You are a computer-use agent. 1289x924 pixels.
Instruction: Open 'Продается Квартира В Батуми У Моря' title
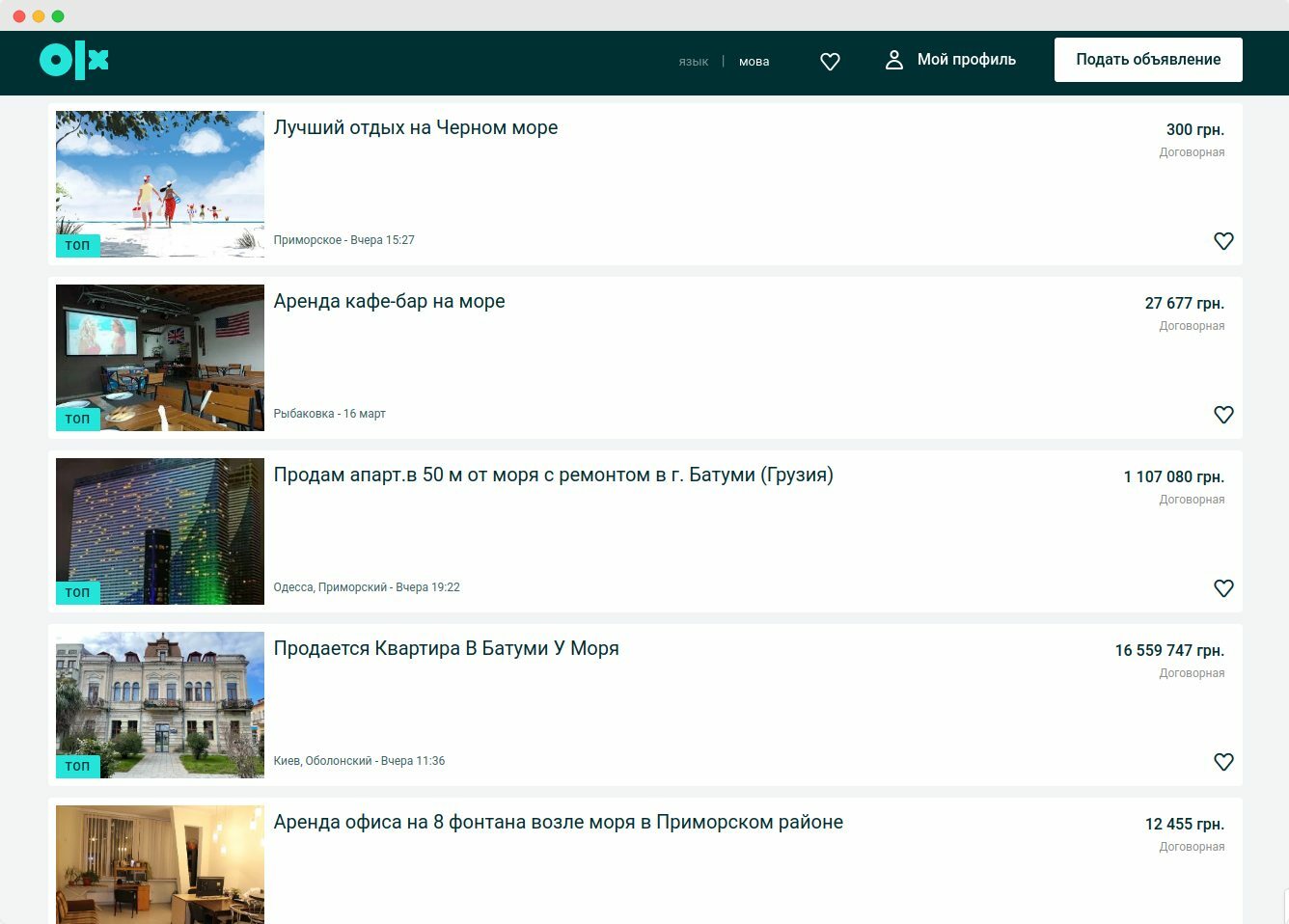click(x=447, y=648)
